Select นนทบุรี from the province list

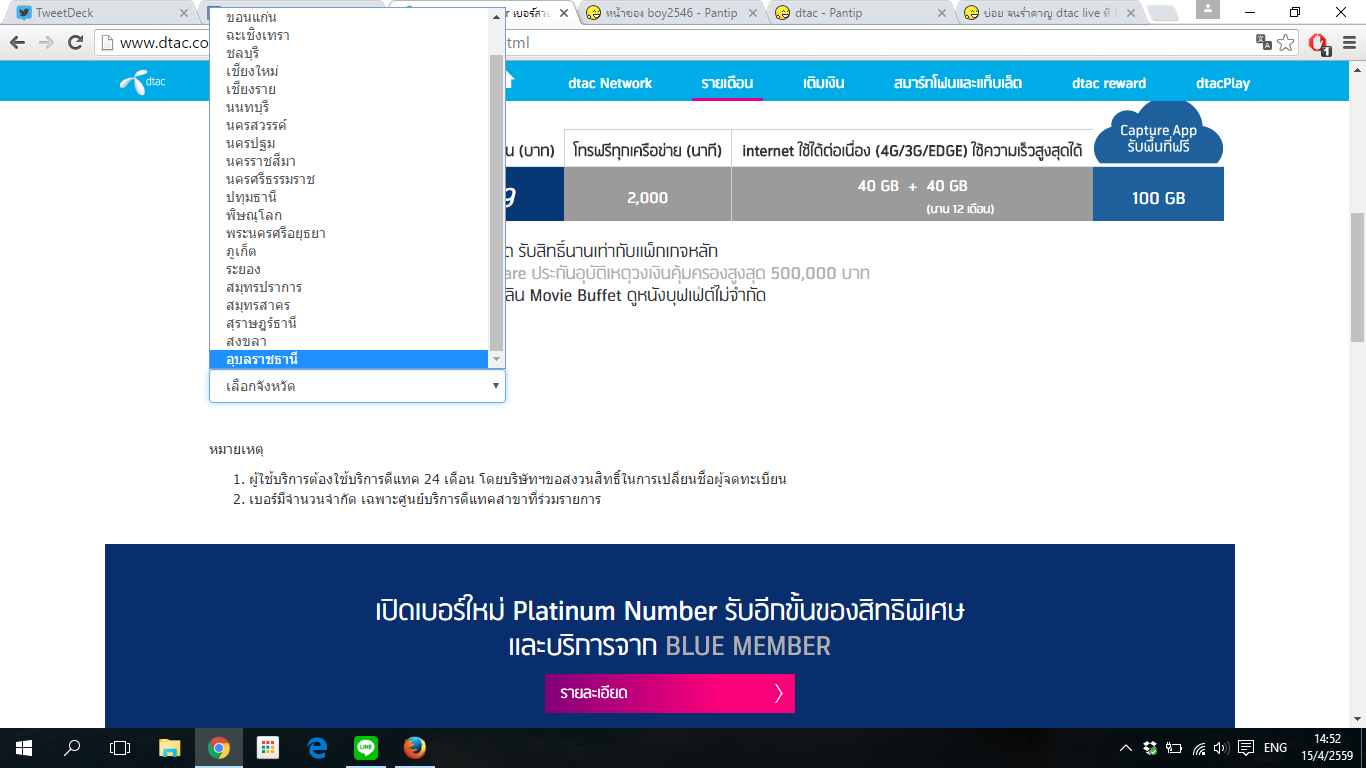point(349,107)
